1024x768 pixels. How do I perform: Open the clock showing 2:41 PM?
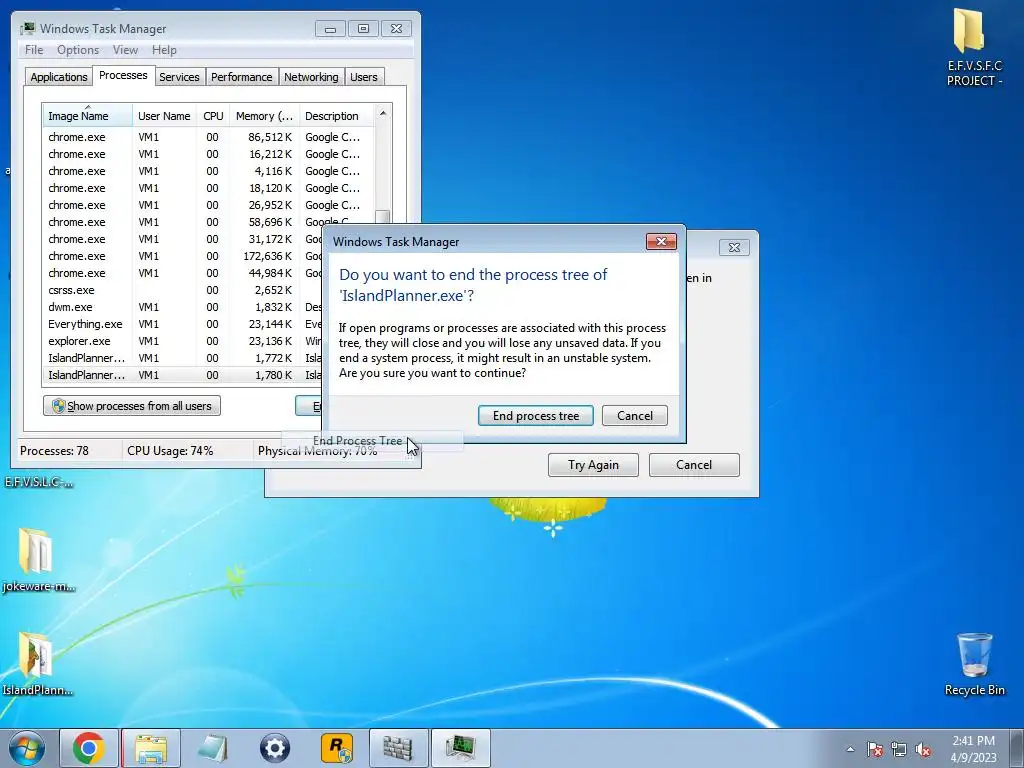click(x=973, y=749)
